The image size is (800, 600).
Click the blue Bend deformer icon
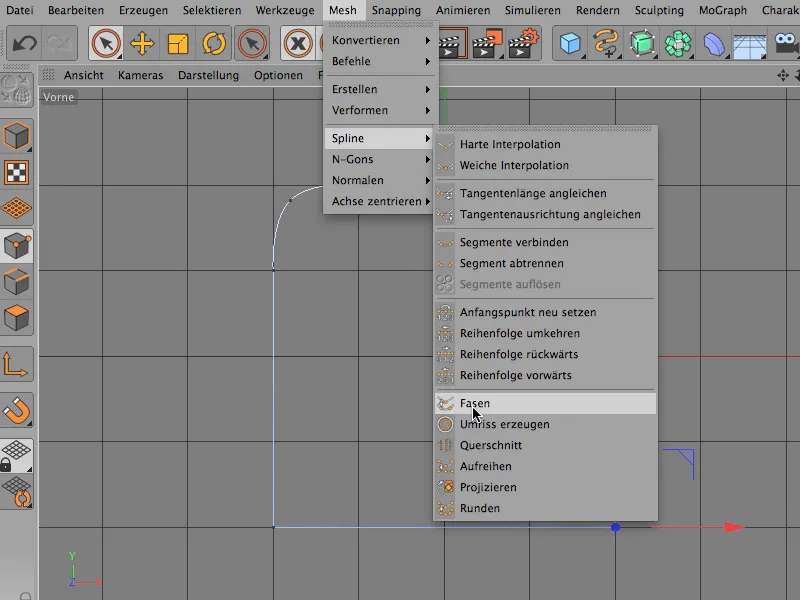[714, 43]
